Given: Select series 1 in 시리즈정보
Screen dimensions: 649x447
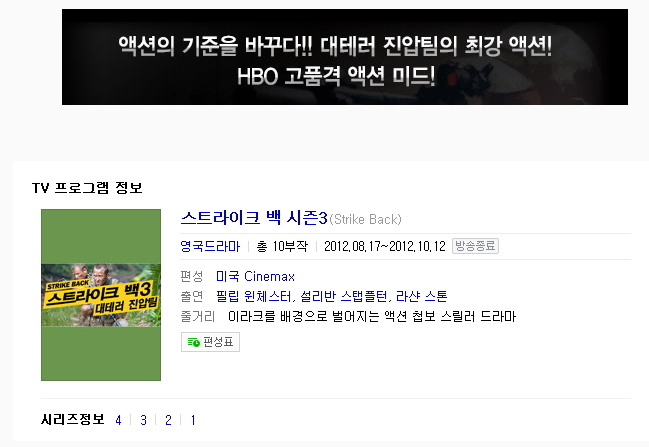Looking at the screenshot, I should point(193,420).
